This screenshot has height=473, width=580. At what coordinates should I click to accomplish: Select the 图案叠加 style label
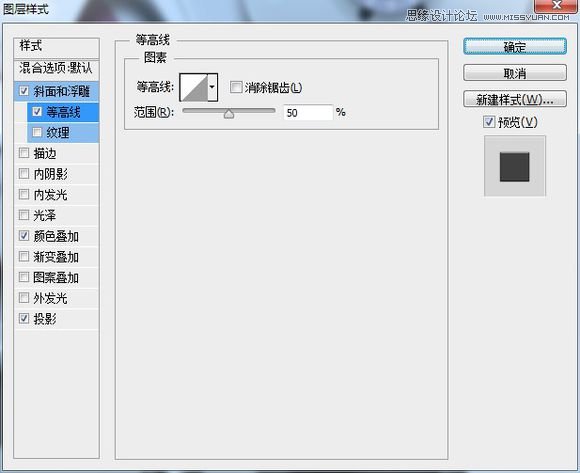pos(56,277)
